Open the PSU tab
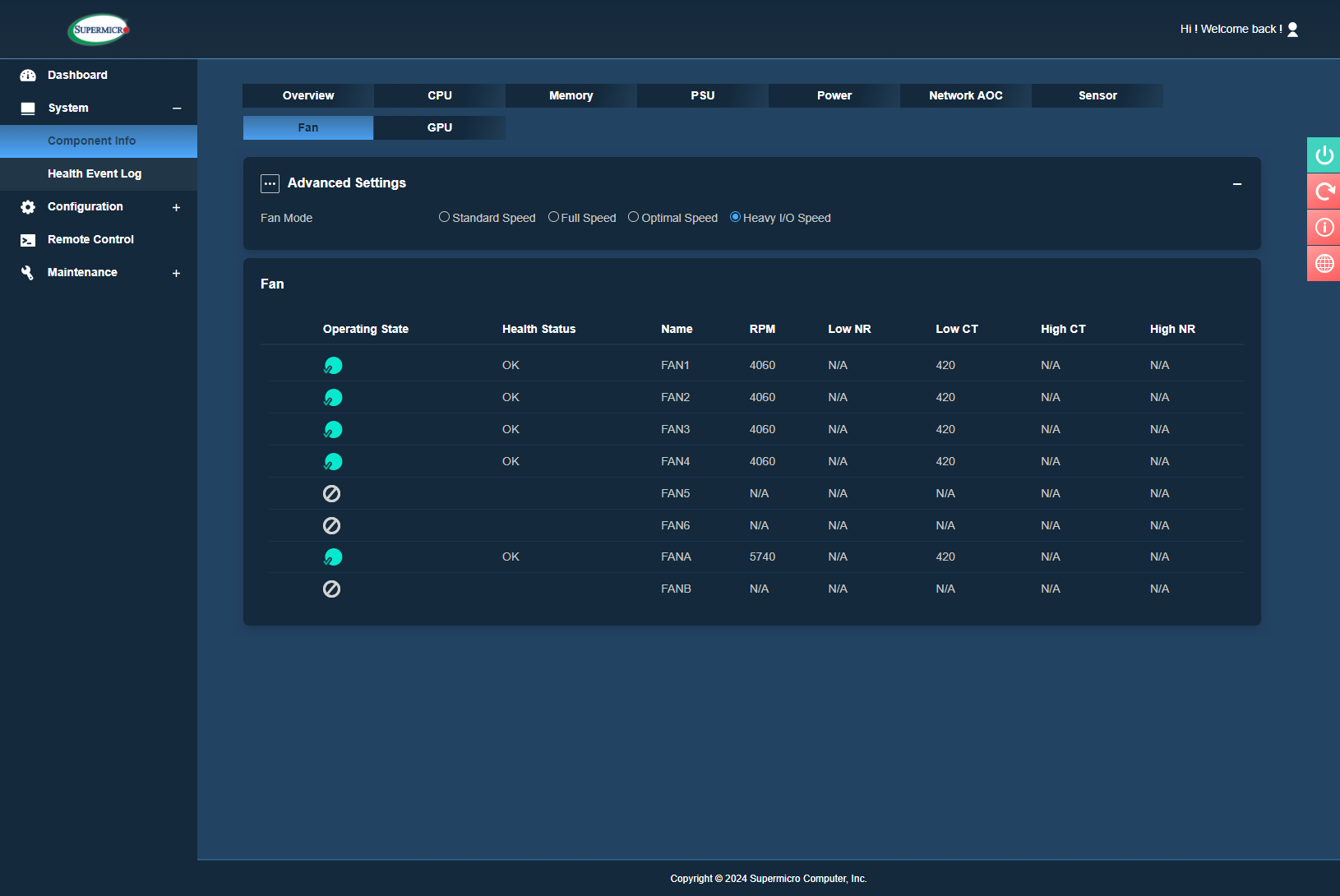 coord(703,95)
